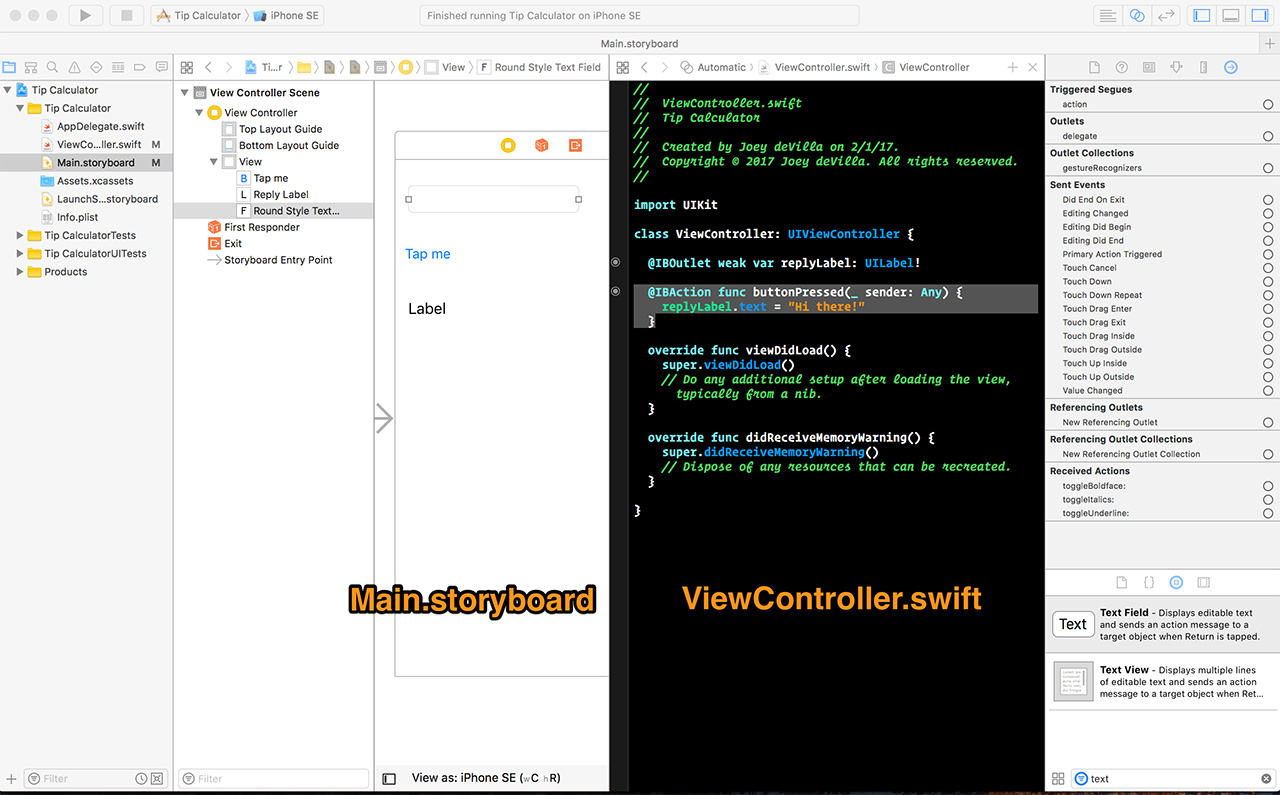Click the Editing Changed connection circle
Screen dimensions: 1280x795
click(1268, 213)
